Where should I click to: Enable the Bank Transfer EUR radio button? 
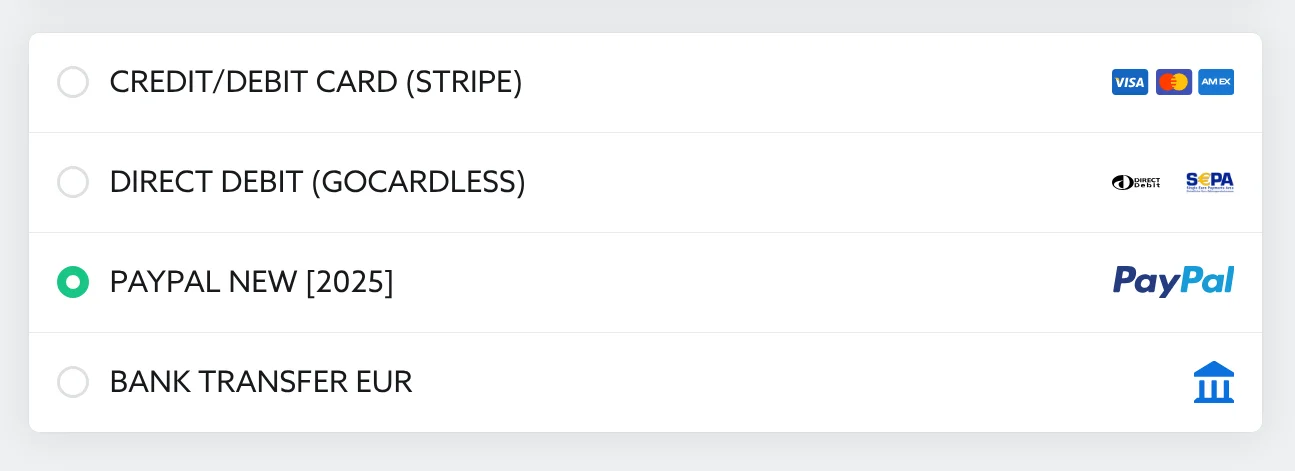(73, 382)
